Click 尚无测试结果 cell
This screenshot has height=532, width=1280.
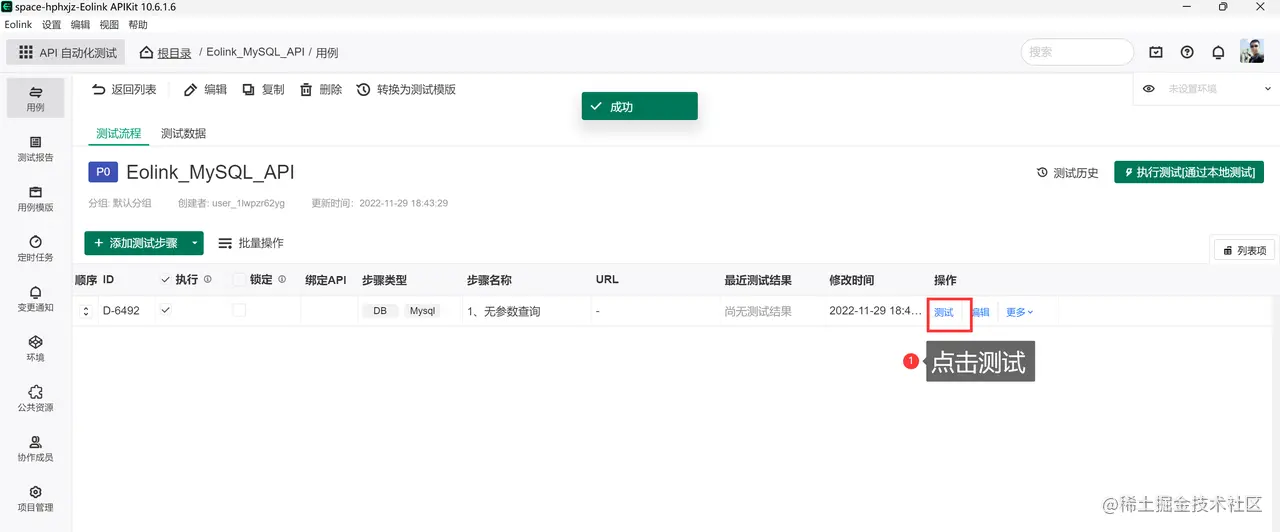758,312
